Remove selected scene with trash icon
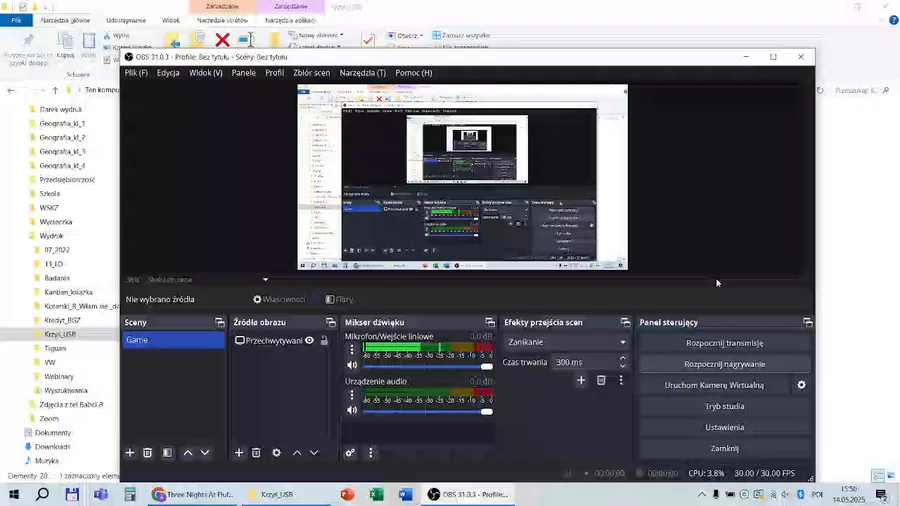The height and width of the screenshot is (506, 900). point(148,453)
